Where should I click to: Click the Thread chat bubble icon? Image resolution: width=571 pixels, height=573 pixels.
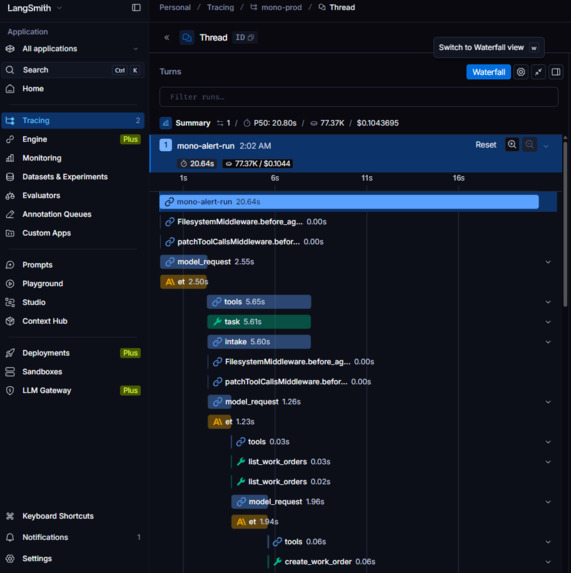187,37
